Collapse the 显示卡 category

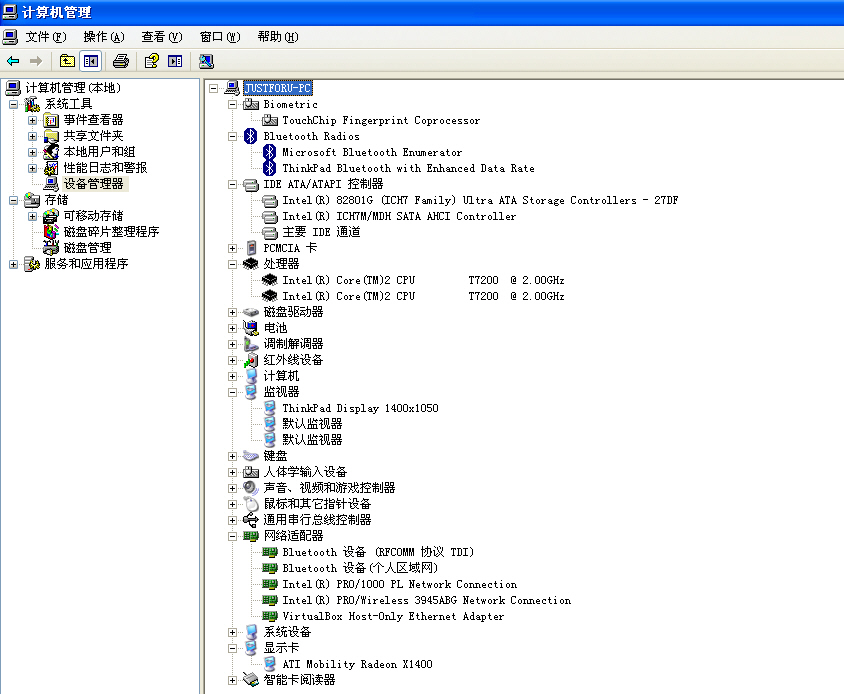coord(233,648)
